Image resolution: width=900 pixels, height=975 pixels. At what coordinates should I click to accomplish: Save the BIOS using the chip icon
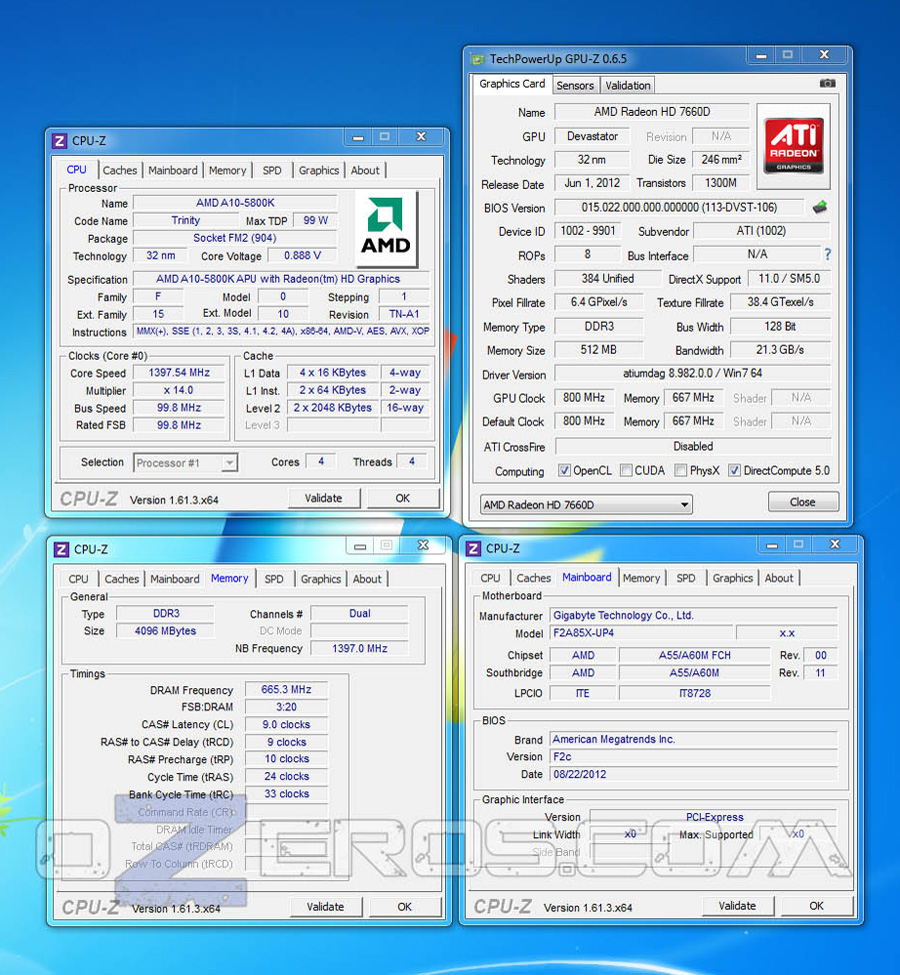tap(820, 208)
